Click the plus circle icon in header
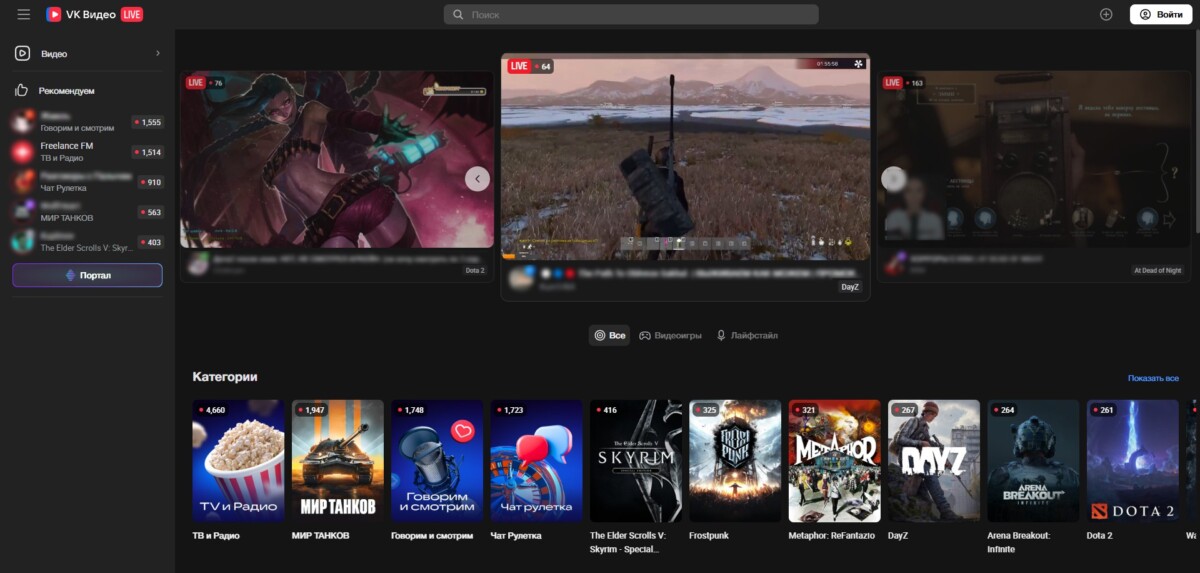 pos(1106,14)
